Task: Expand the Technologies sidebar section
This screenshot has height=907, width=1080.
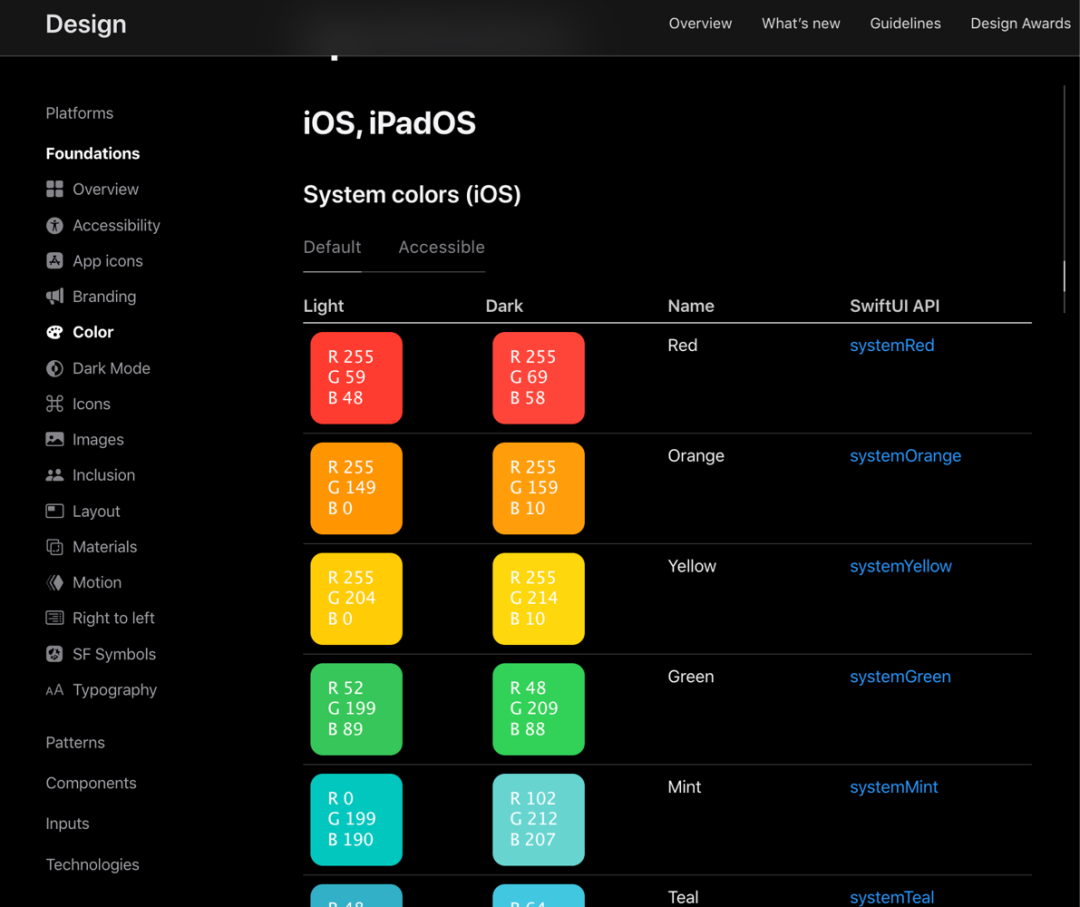Action: click(x=92, y=864)
